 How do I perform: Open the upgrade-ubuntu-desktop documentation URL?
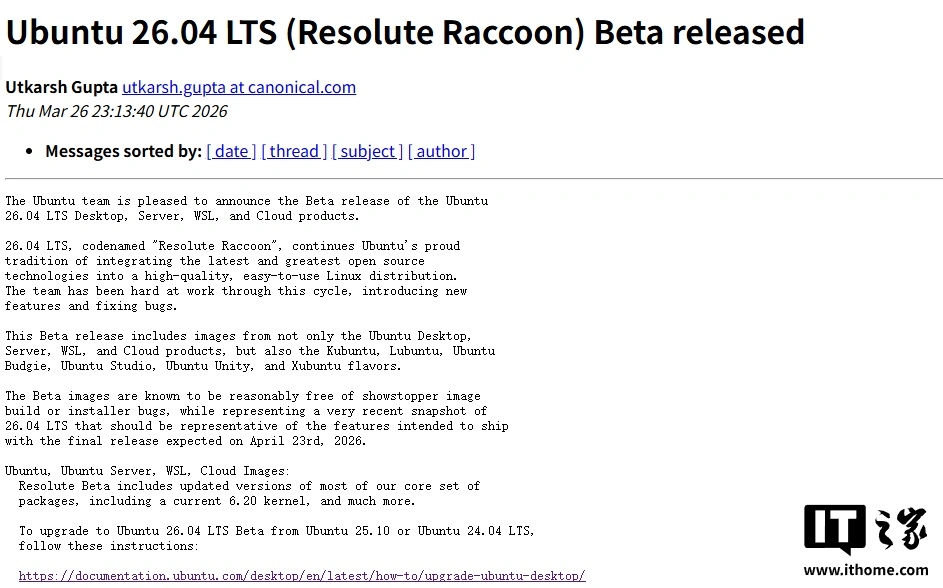pyautogui.click(x=301, y=576)
